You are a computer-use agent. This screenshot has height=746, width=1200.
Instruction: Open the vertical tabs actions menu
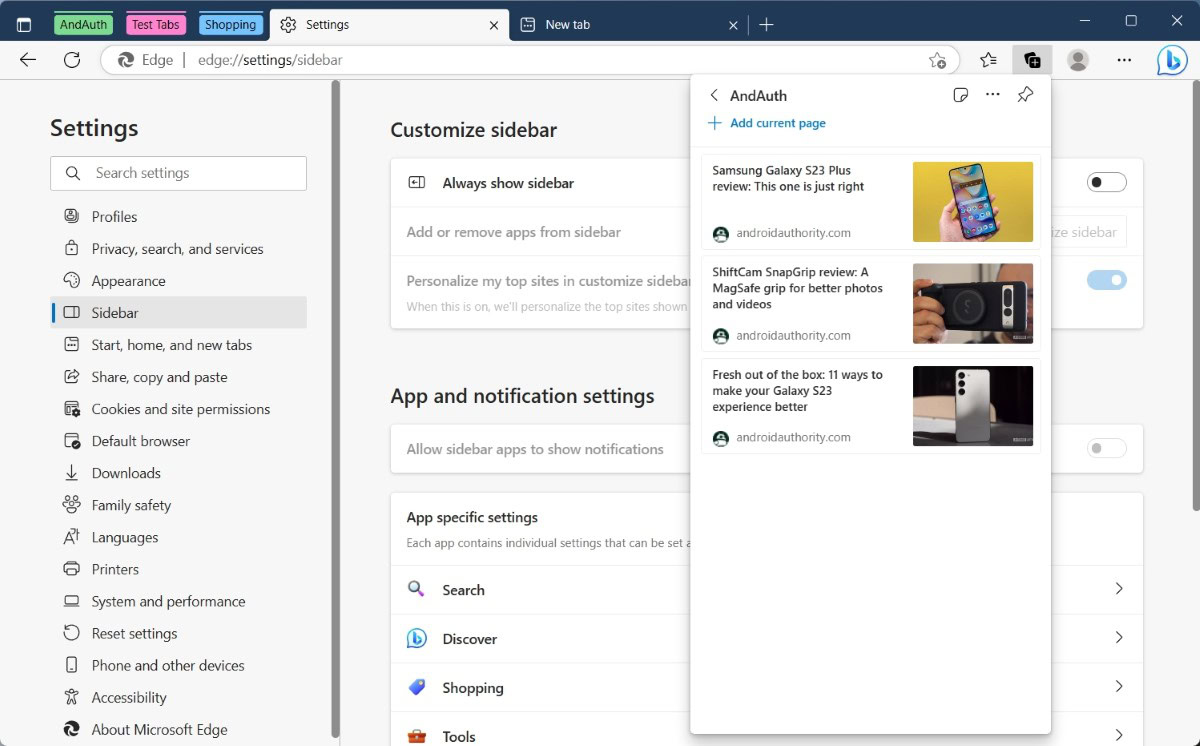[x=24, y=25]
